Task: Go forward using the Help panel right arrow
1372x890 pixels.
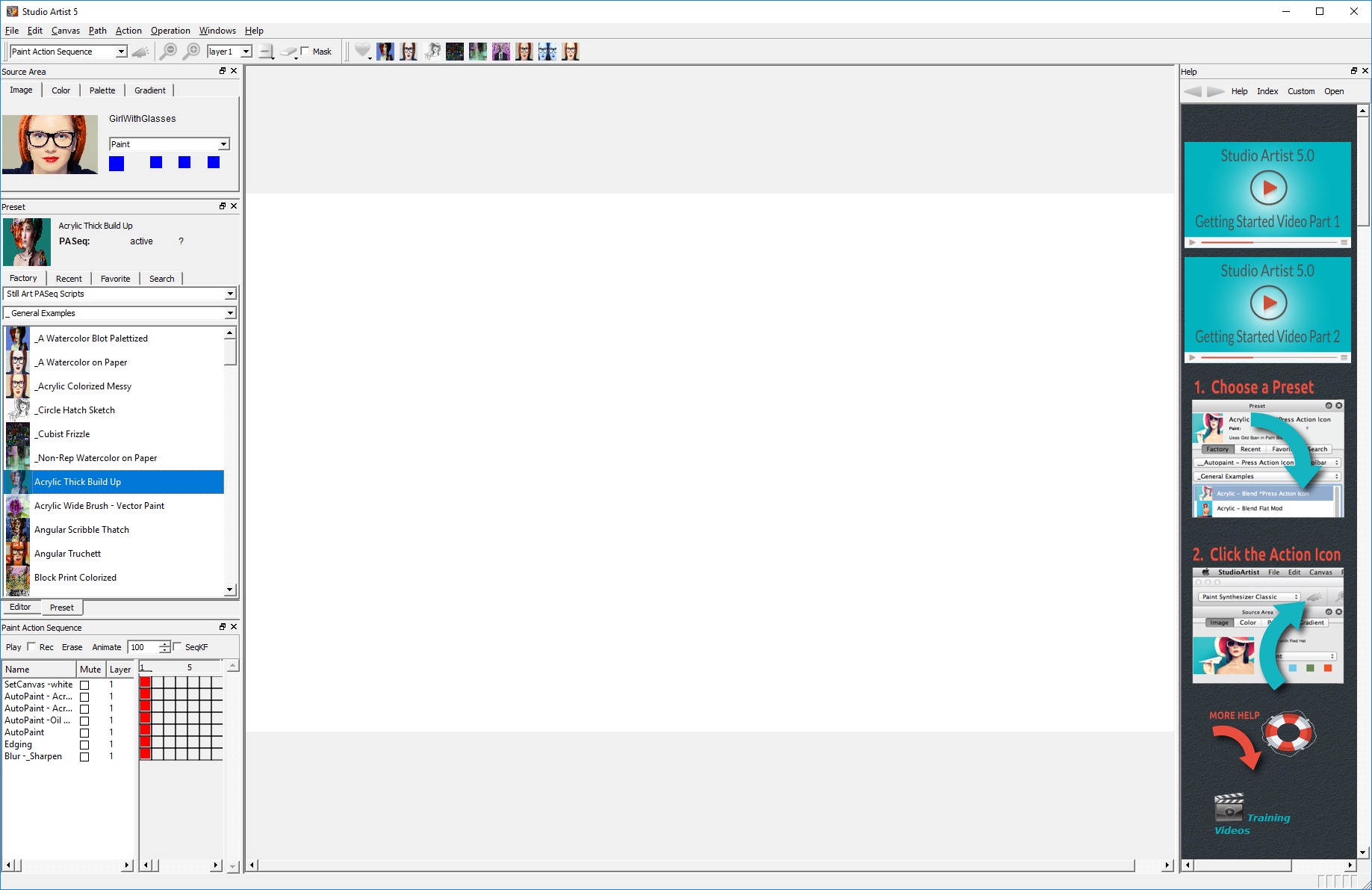Action: (1216, 91)
